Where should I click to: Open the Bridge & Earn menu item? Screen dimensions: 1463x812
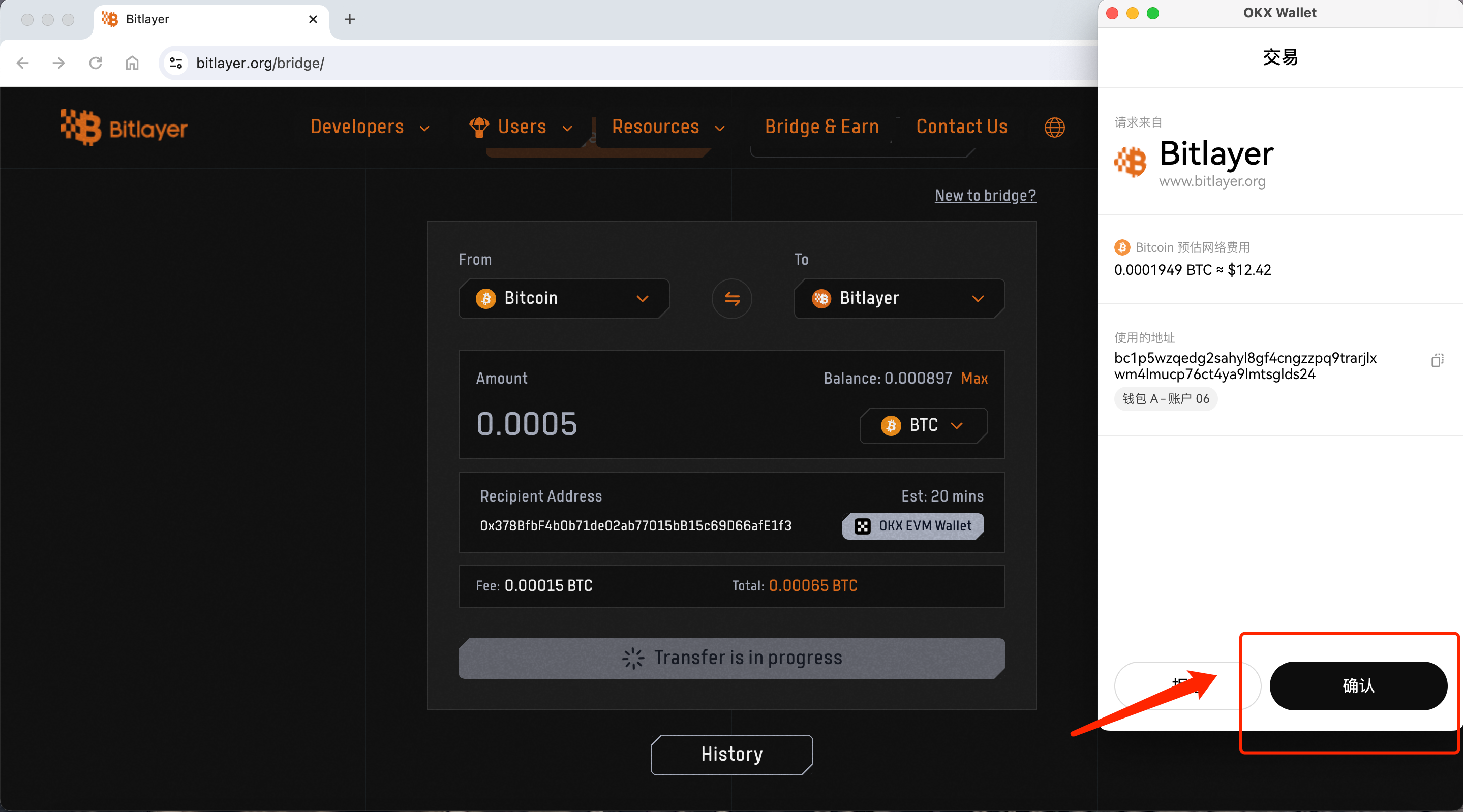tap(821, 127)
